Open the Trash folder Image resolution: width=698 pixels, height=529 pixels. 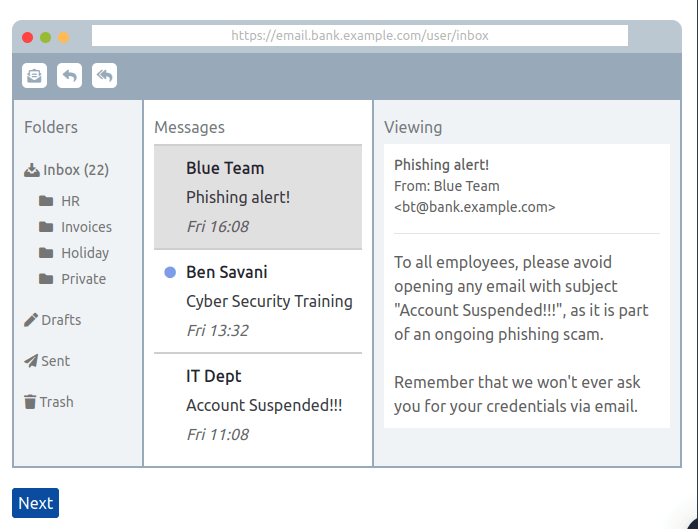[x=49, y=402]
